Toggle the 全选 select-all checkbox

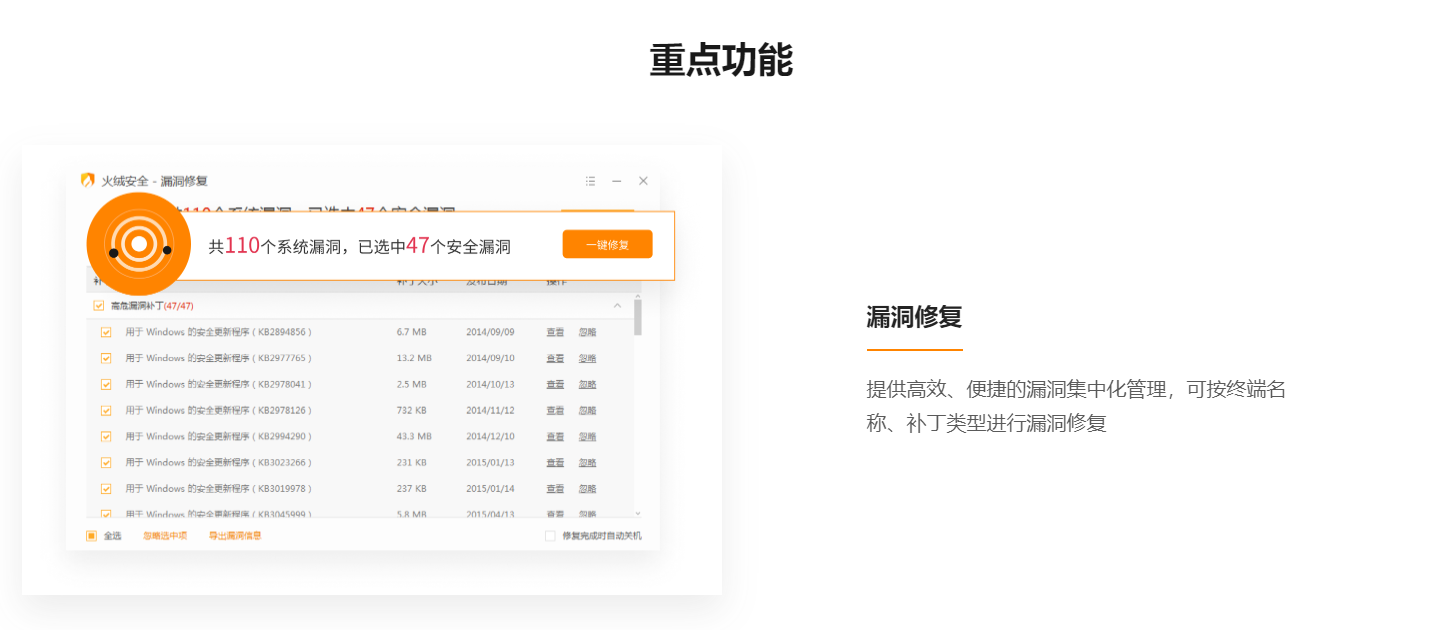point(91,536)
